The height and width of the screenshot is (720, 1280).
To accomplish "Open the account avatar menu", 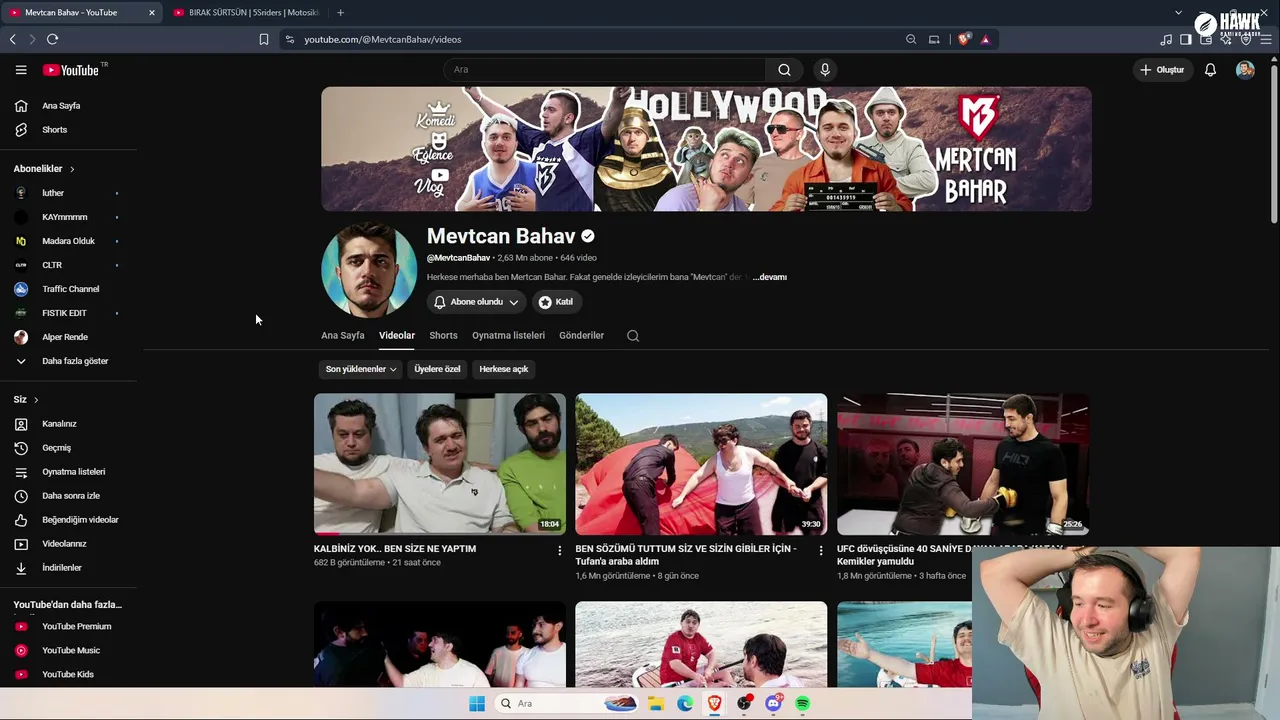I will tap(1245, 70).
